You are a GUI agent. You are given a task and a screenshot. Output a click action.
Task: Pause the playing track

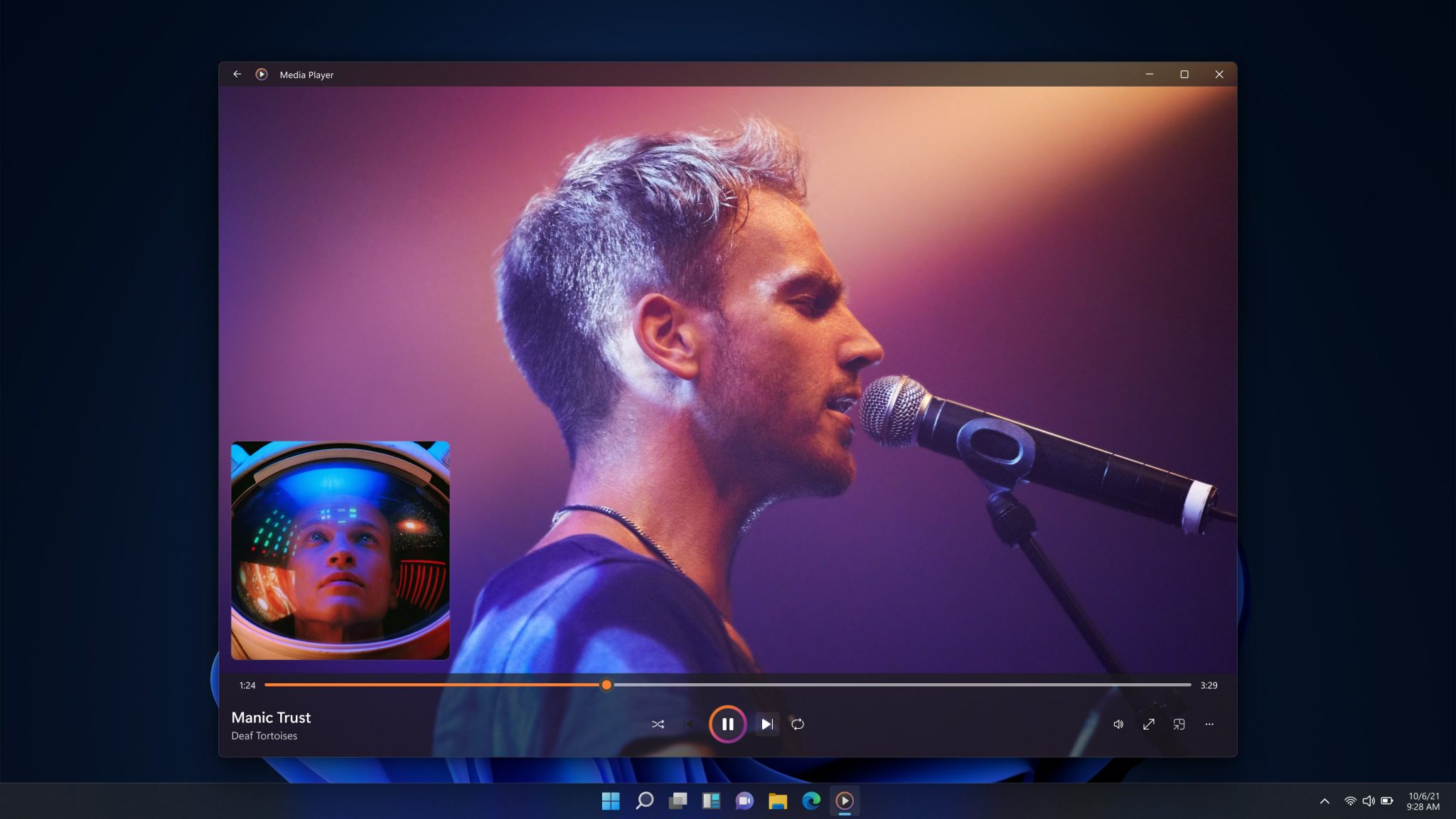(728, 724)
